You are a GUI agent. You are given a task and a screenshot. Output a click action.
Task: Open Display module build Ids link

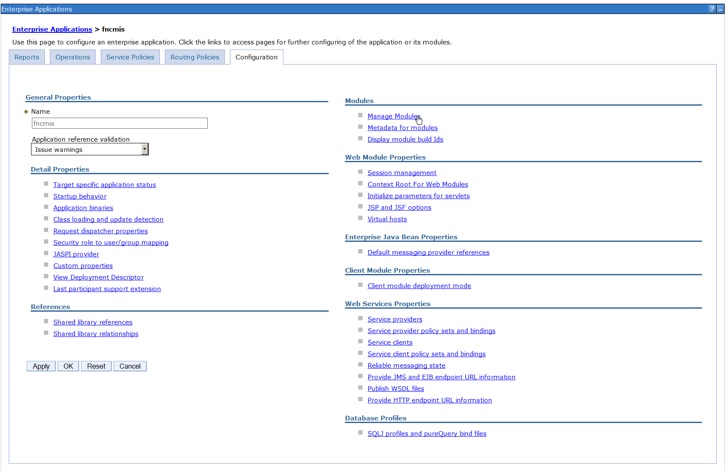pyautogui.click(x=405, y=140)
